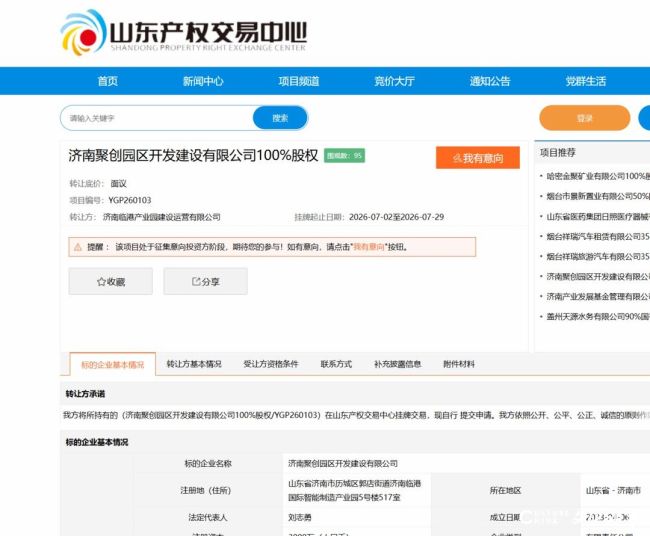650x536 pixels.
Task: Open the 附件材料 tab
Action: (x=459, y=364)
